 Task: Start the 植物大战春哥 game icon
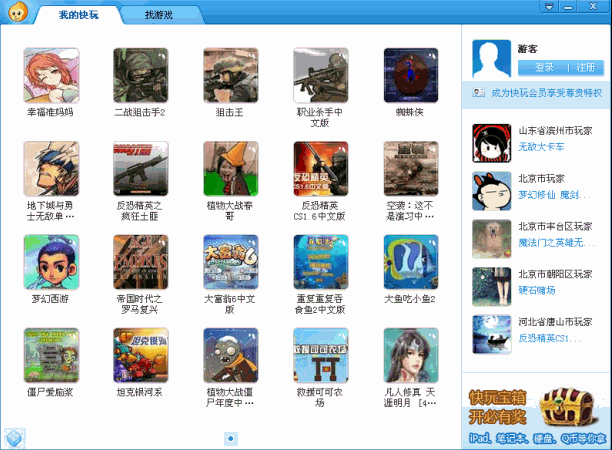pos(231,169)
